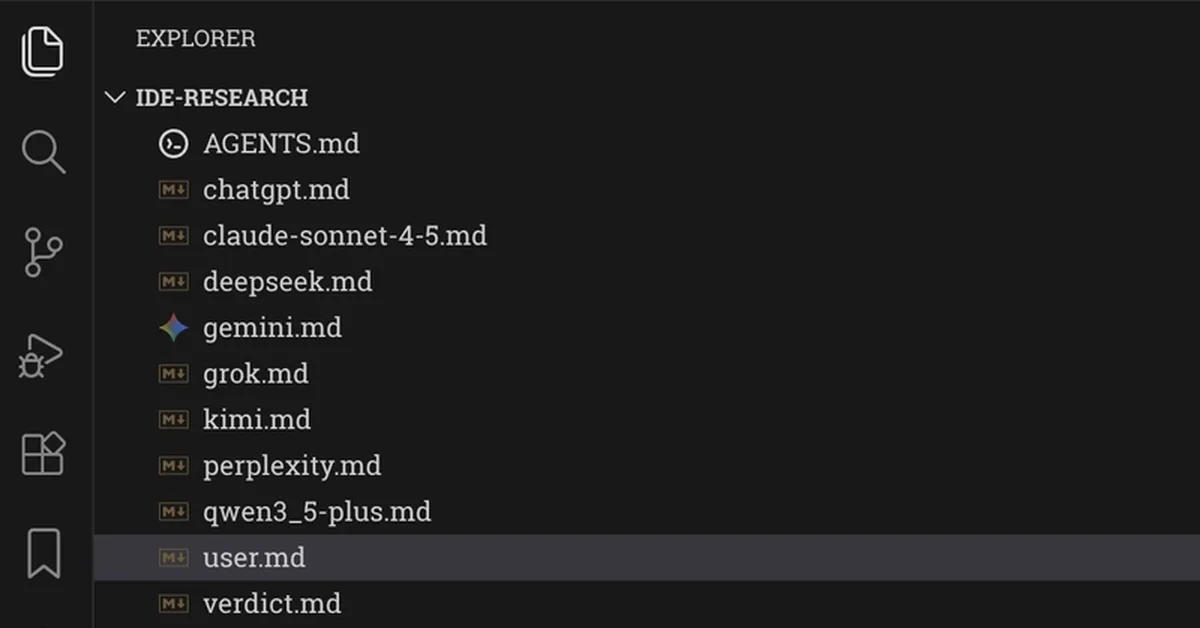Image resolution: width=1200 pixels, height=628 pixels.
Task: Click the Bookmarks sidebar icon
Action: point(42,552)
